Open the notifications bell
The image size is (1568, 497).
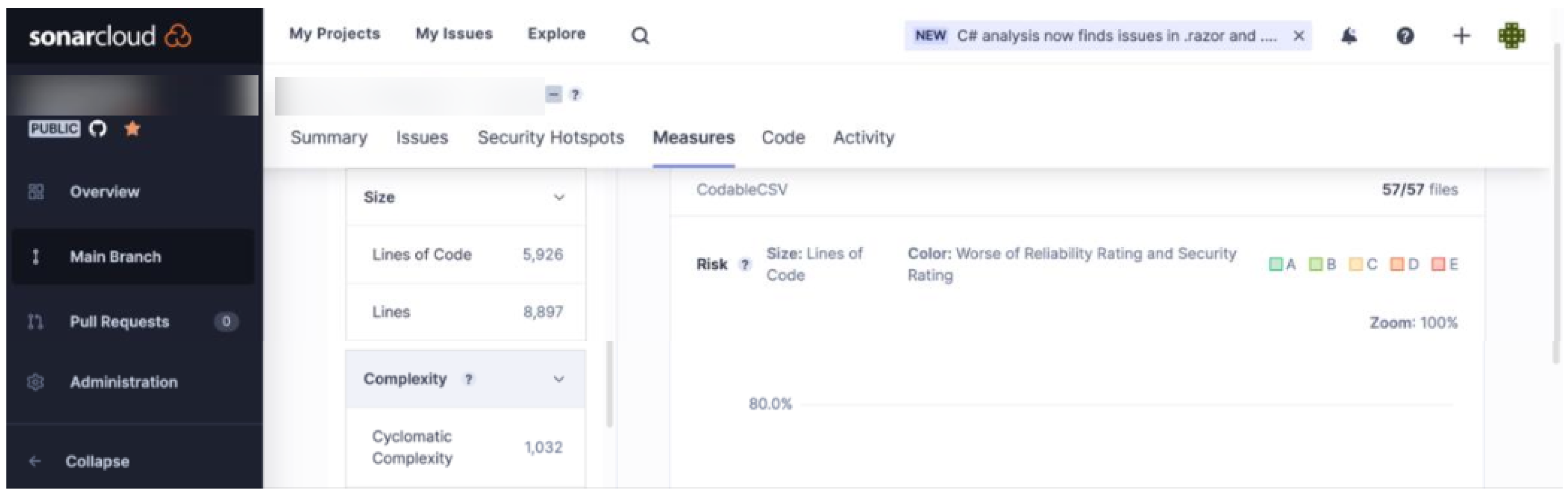coord(1349,36)
